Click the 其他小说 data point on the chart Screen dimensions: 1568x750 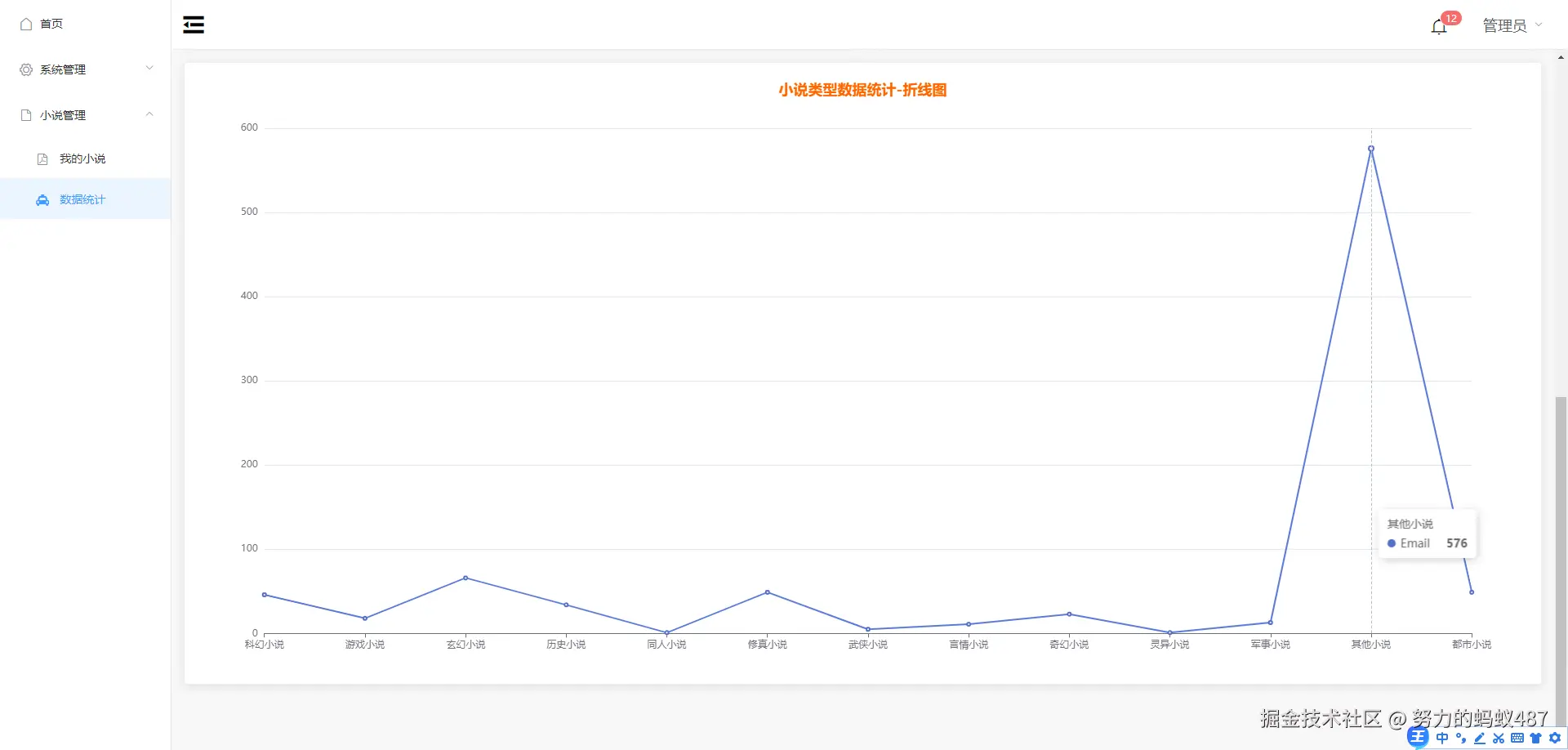(1370, 149)
